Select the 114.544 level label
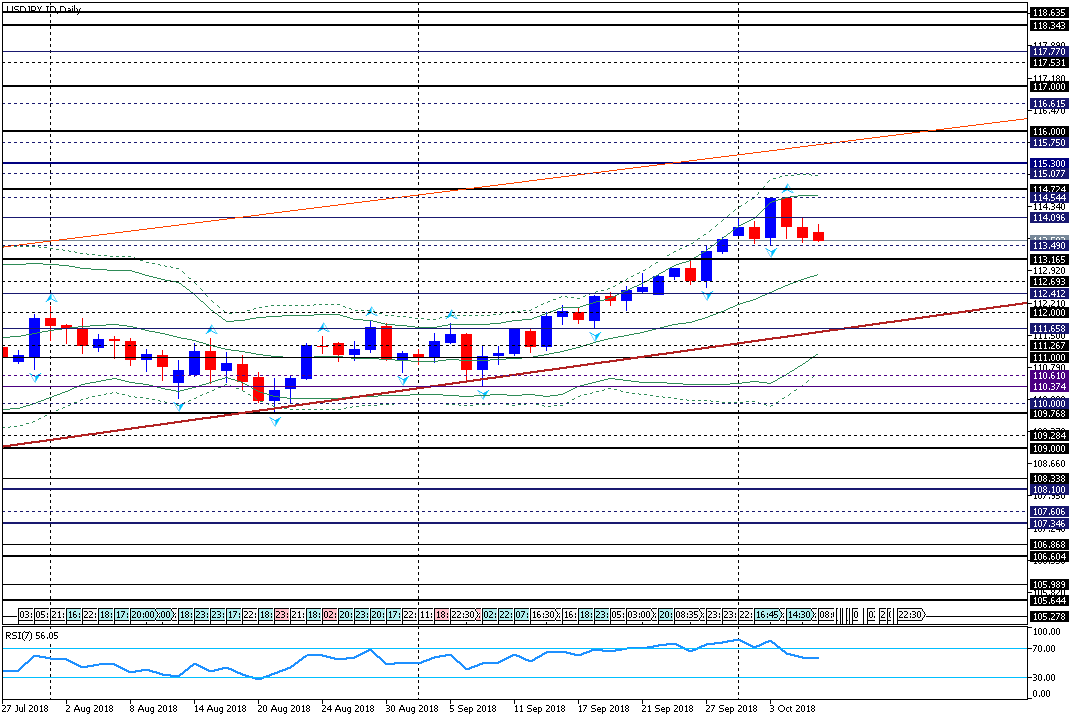Screen dimensions: 1080x720 [x=1049, y=198]
